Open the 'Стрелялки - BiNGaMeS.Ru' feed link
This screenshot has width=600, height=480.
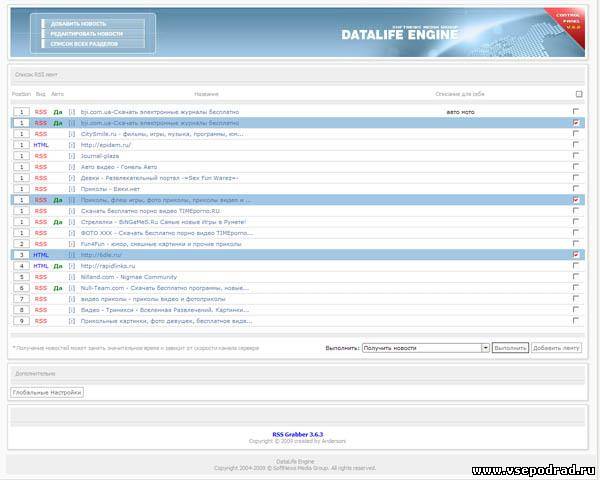(x=163, y=222)
